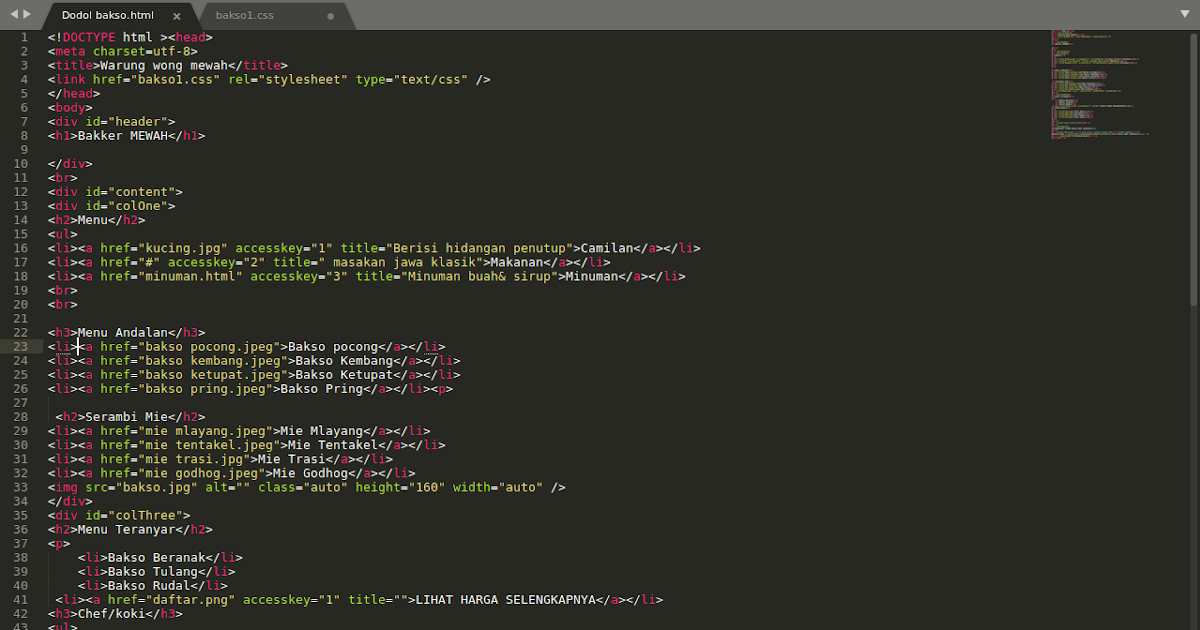The height and width of the screenshot is (630, 1200).
Task: Click the 'header' div id value
Action: coord(142,121)
